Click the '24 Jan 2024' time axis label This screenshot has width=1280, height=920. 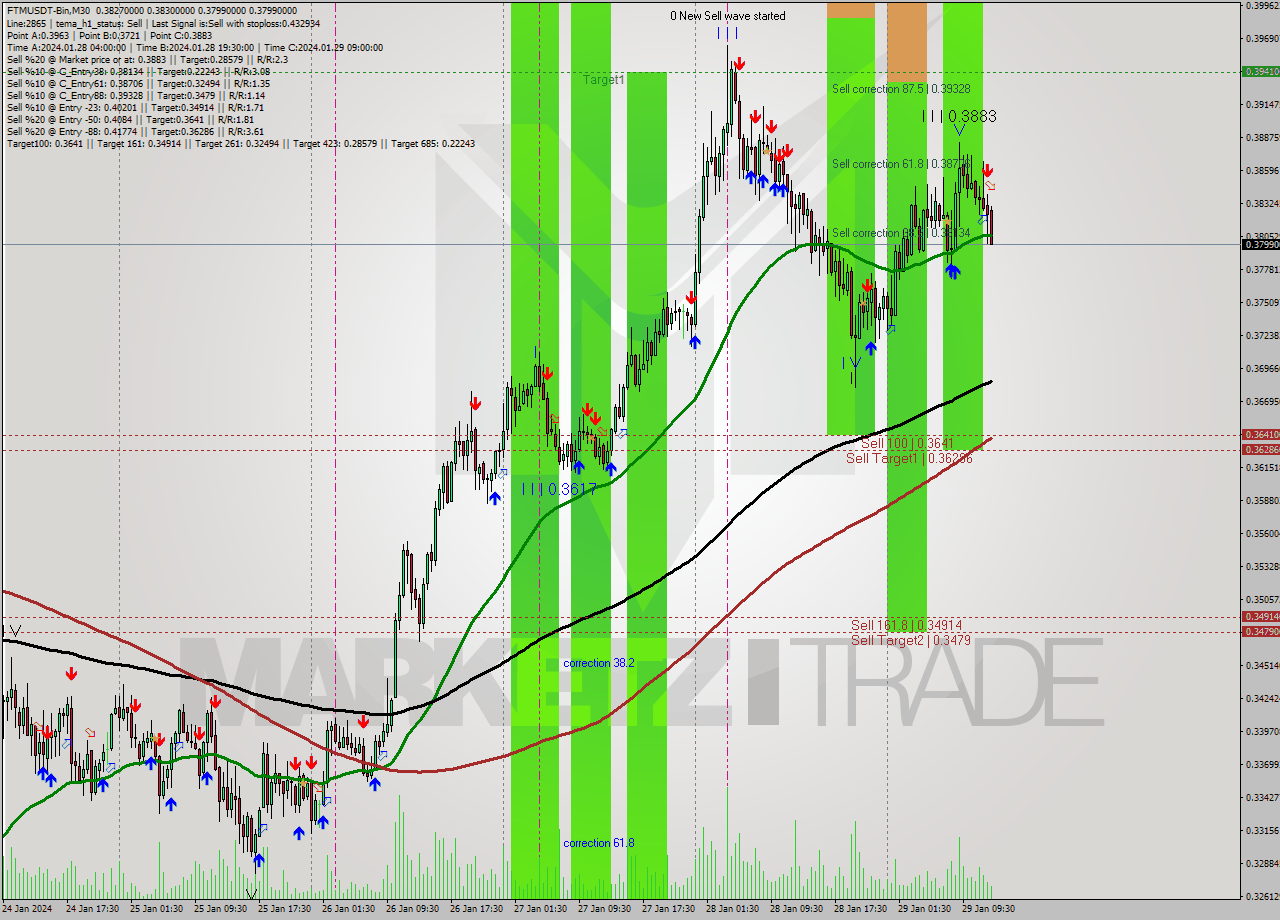click(29, 909)
